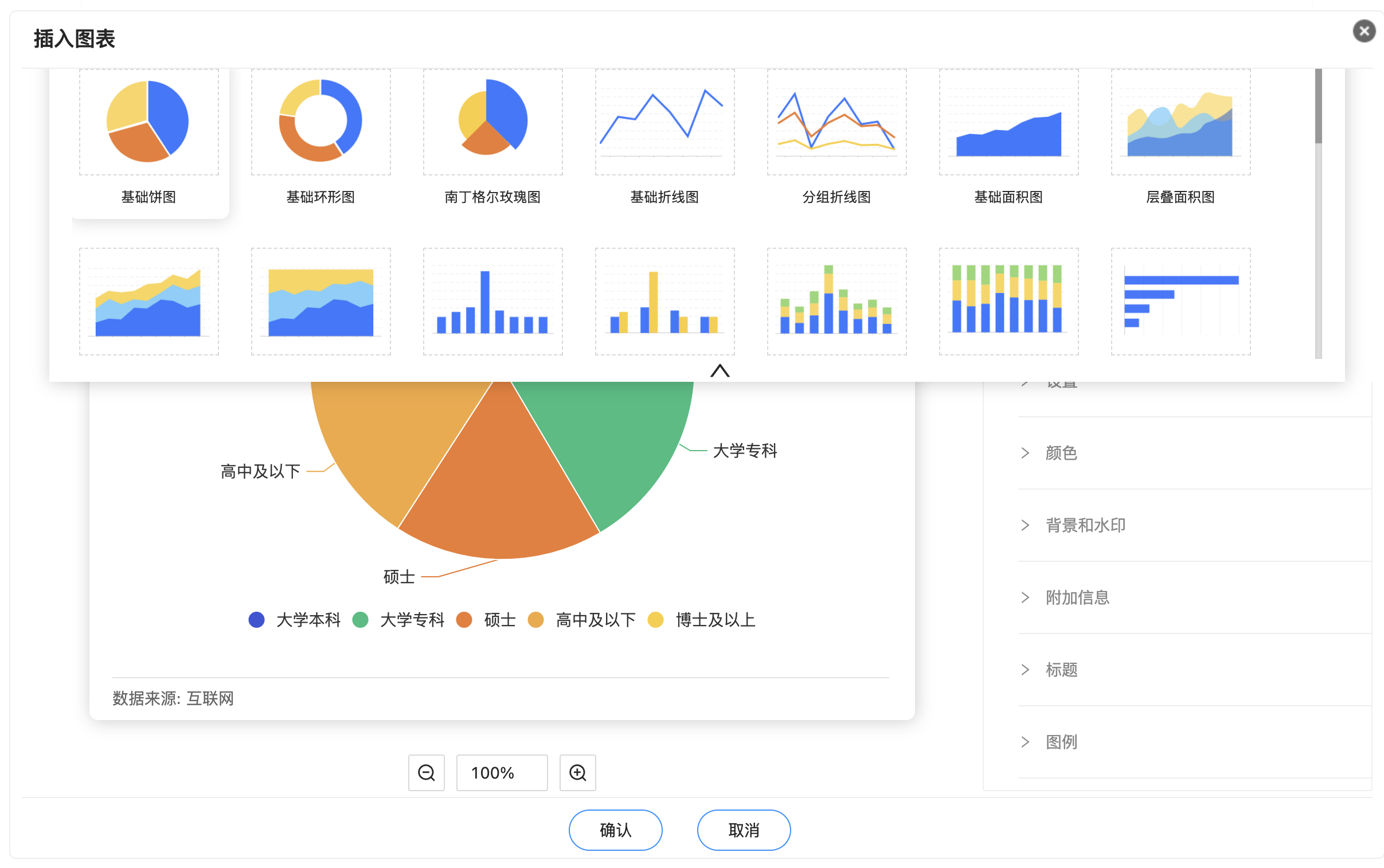Click the 大学专科 label beside the pie
1384x868 pixels.
click(x=745, y=451)
